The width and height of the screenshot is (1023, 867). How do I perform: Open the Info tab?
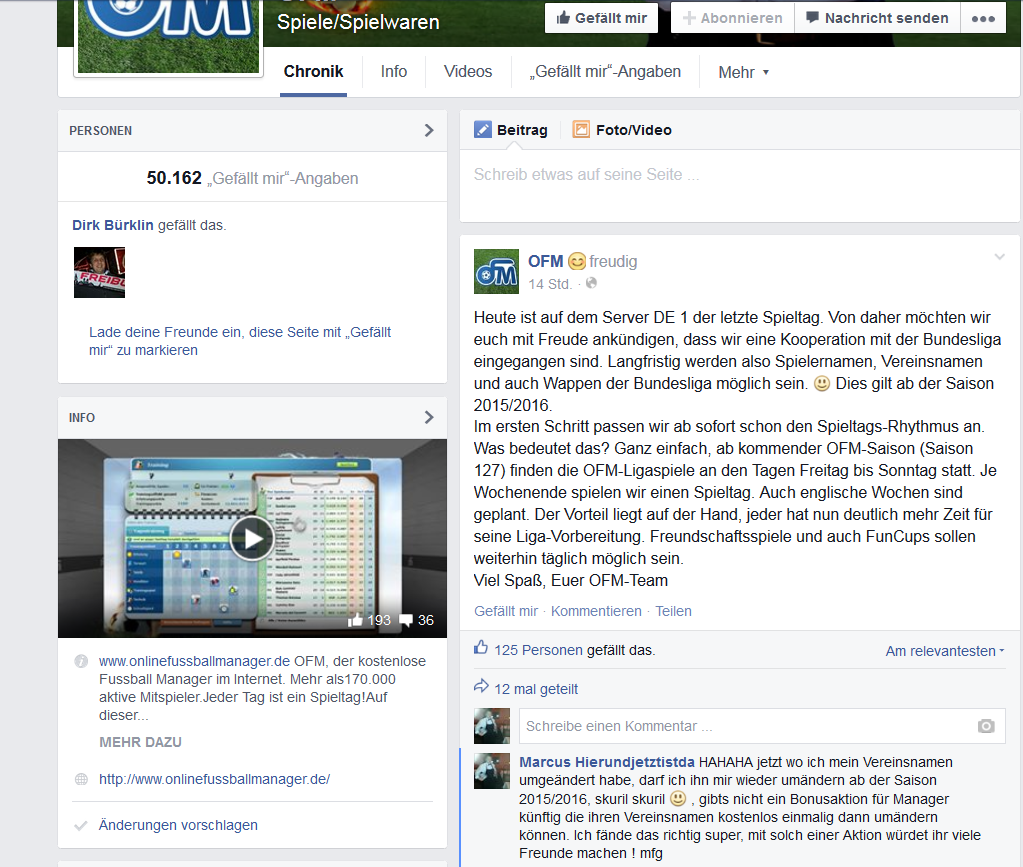click(394, 72)
